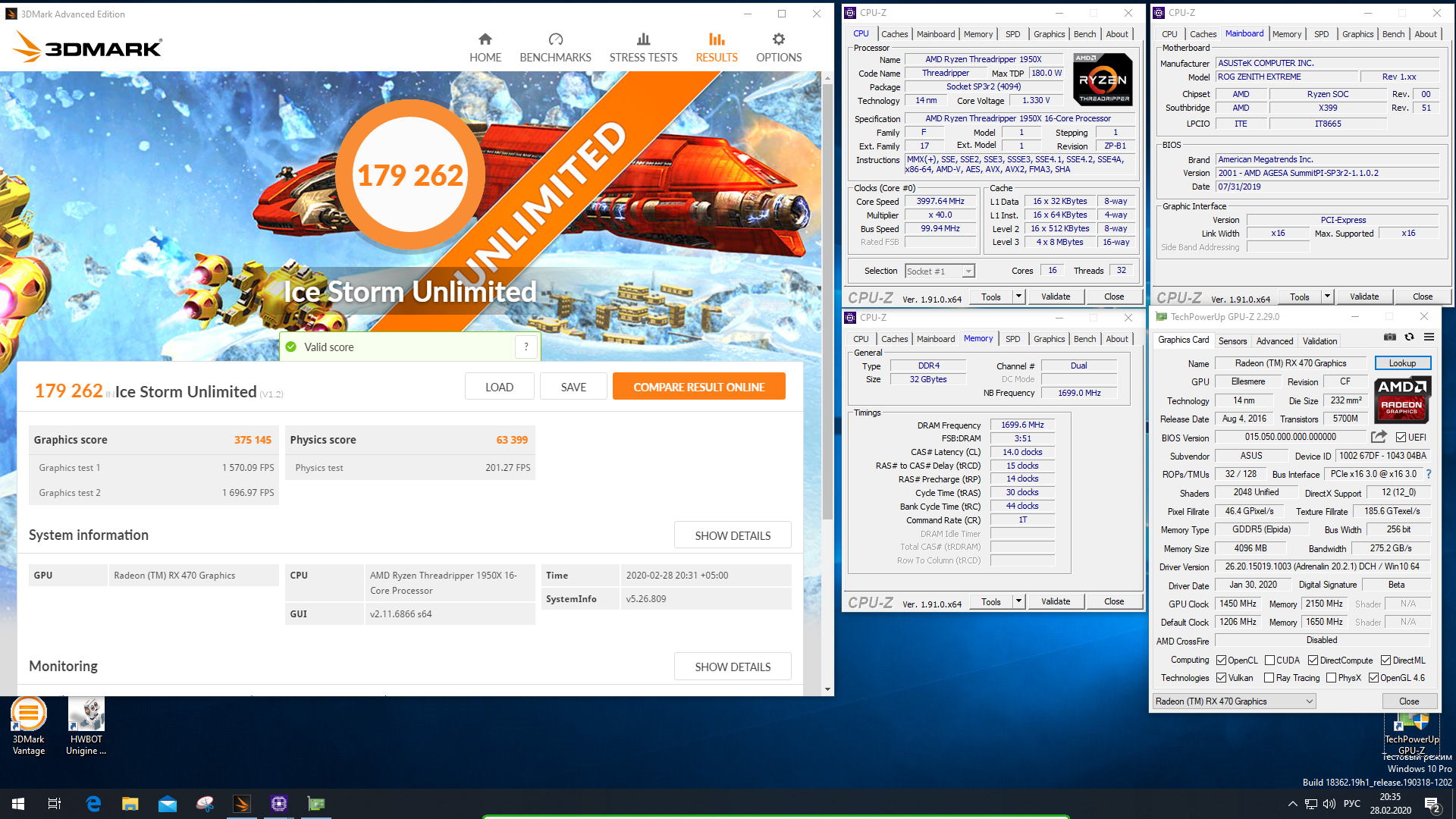1456x819 pixels.
Task: Switch to Bench tab in CPU-Z Mainboard window
Action: click(1393, 34)
